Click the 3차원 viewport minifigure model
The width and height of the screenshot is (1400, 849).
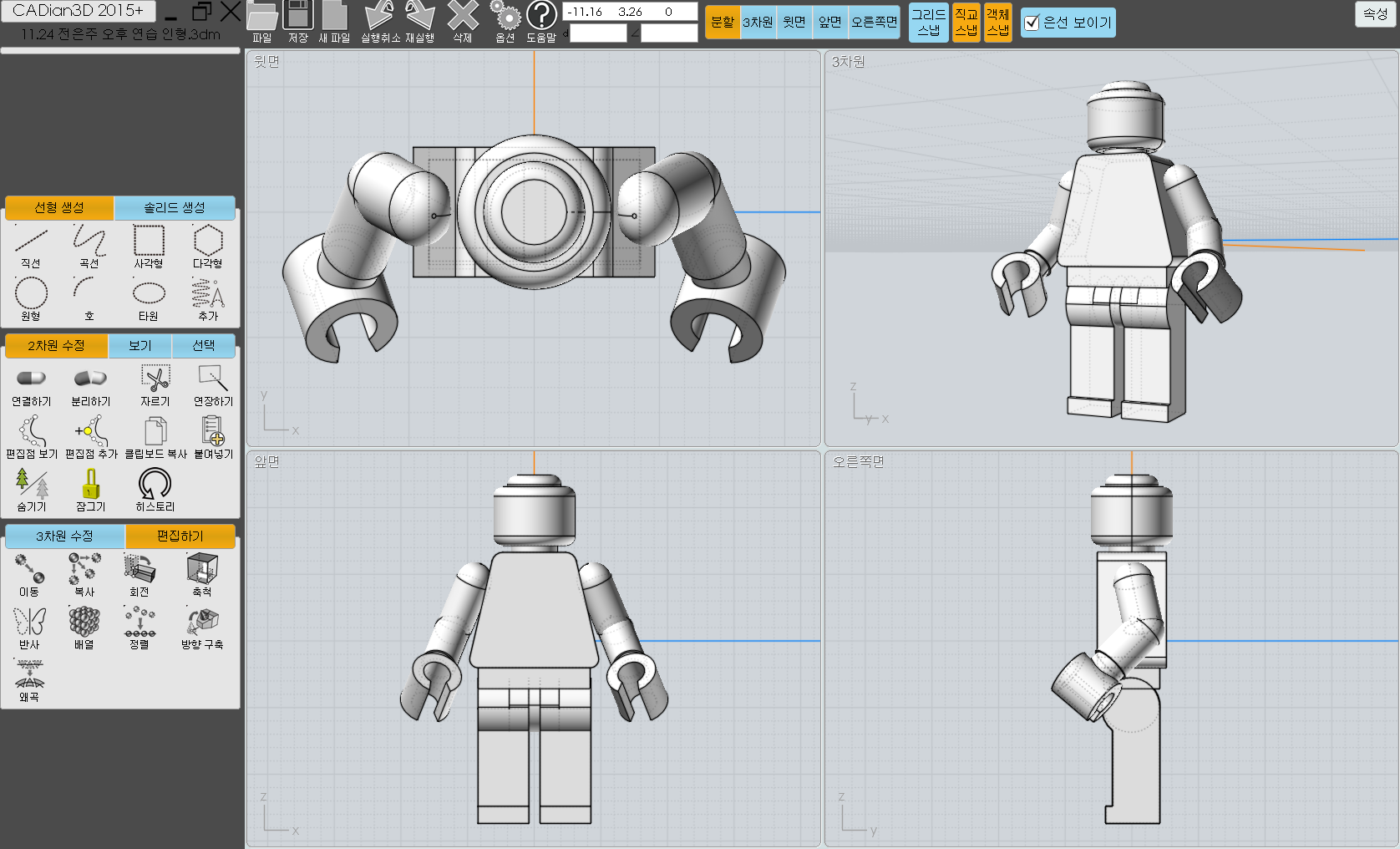tap(1117, 251)
